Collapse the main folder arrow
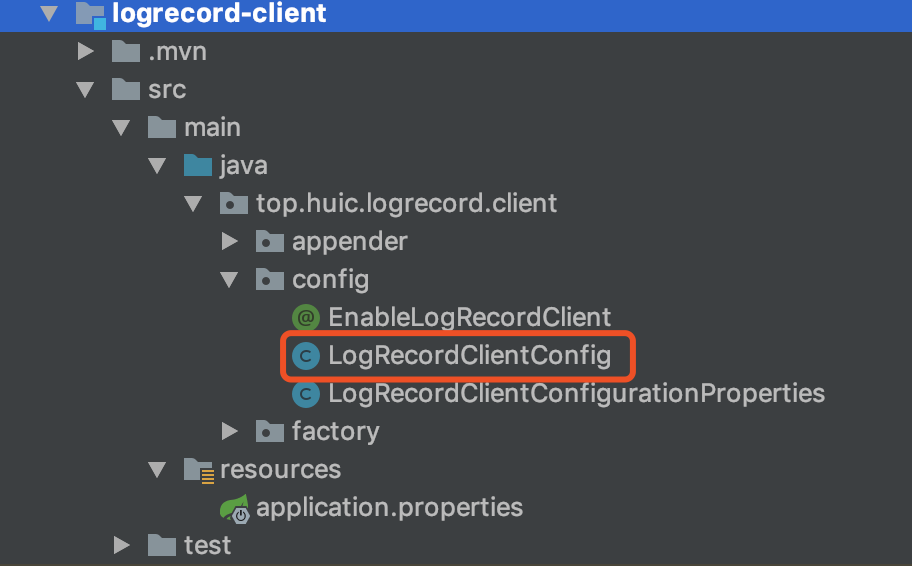Screen dimensions: 912x566 [x=121, y=127]
